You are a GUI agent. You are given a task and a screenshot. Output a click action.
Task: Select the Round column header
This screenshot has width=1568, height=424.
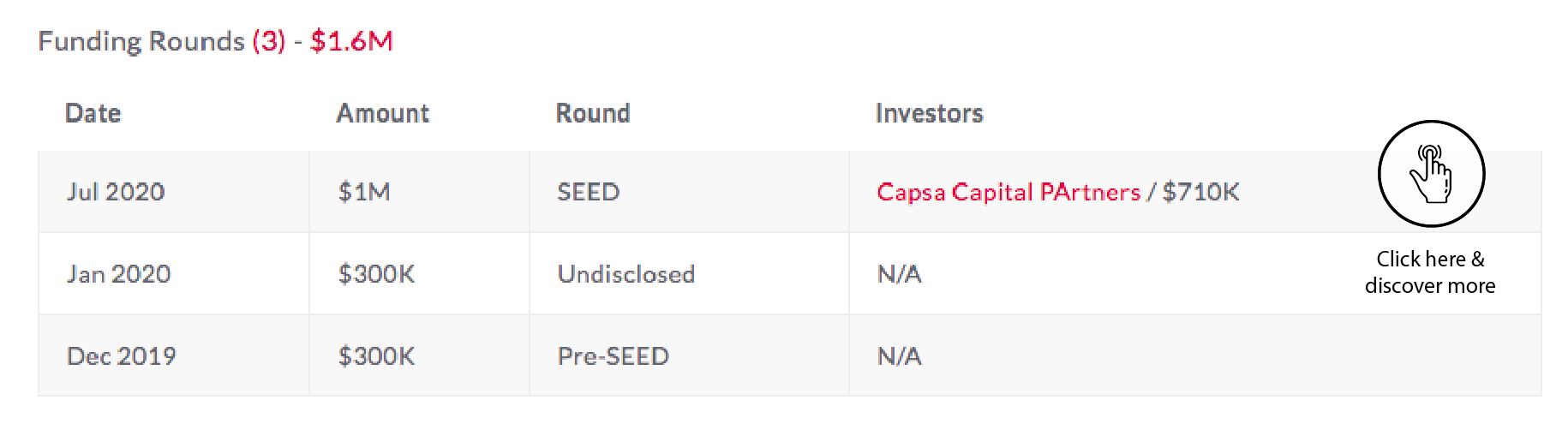coord(593,113)
